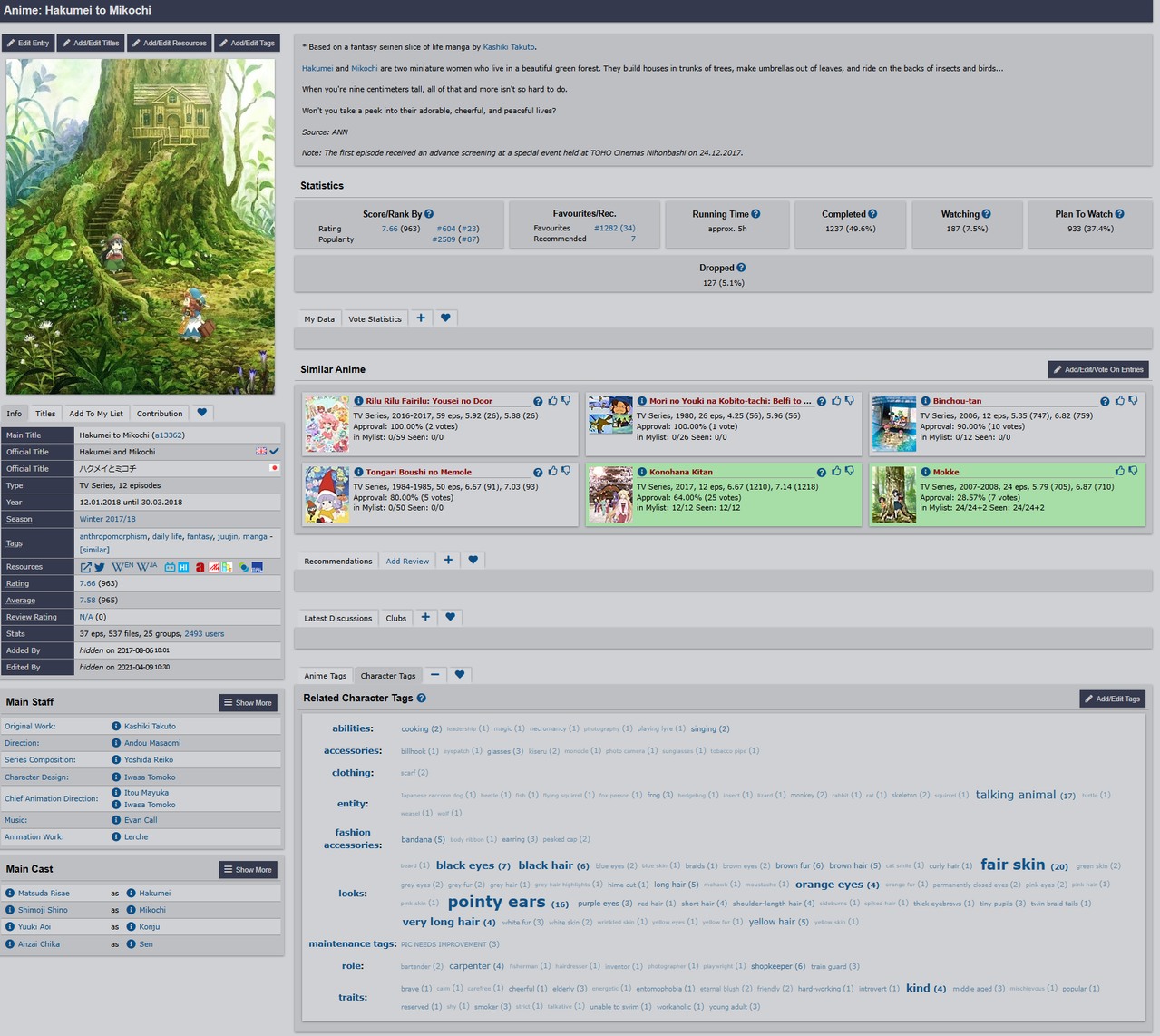Thumbs down Binchou-tan similar entry
Viewport: 1160px width, 1036px height.
tap(1133, 400)
